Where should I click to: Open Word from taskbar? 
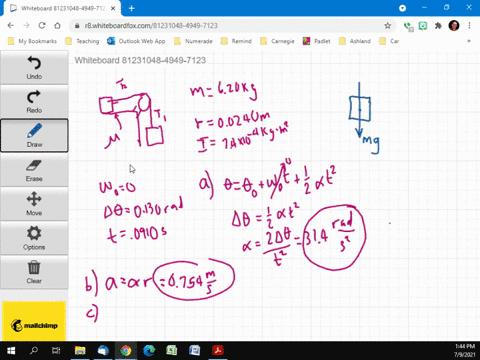click(195, 351)
